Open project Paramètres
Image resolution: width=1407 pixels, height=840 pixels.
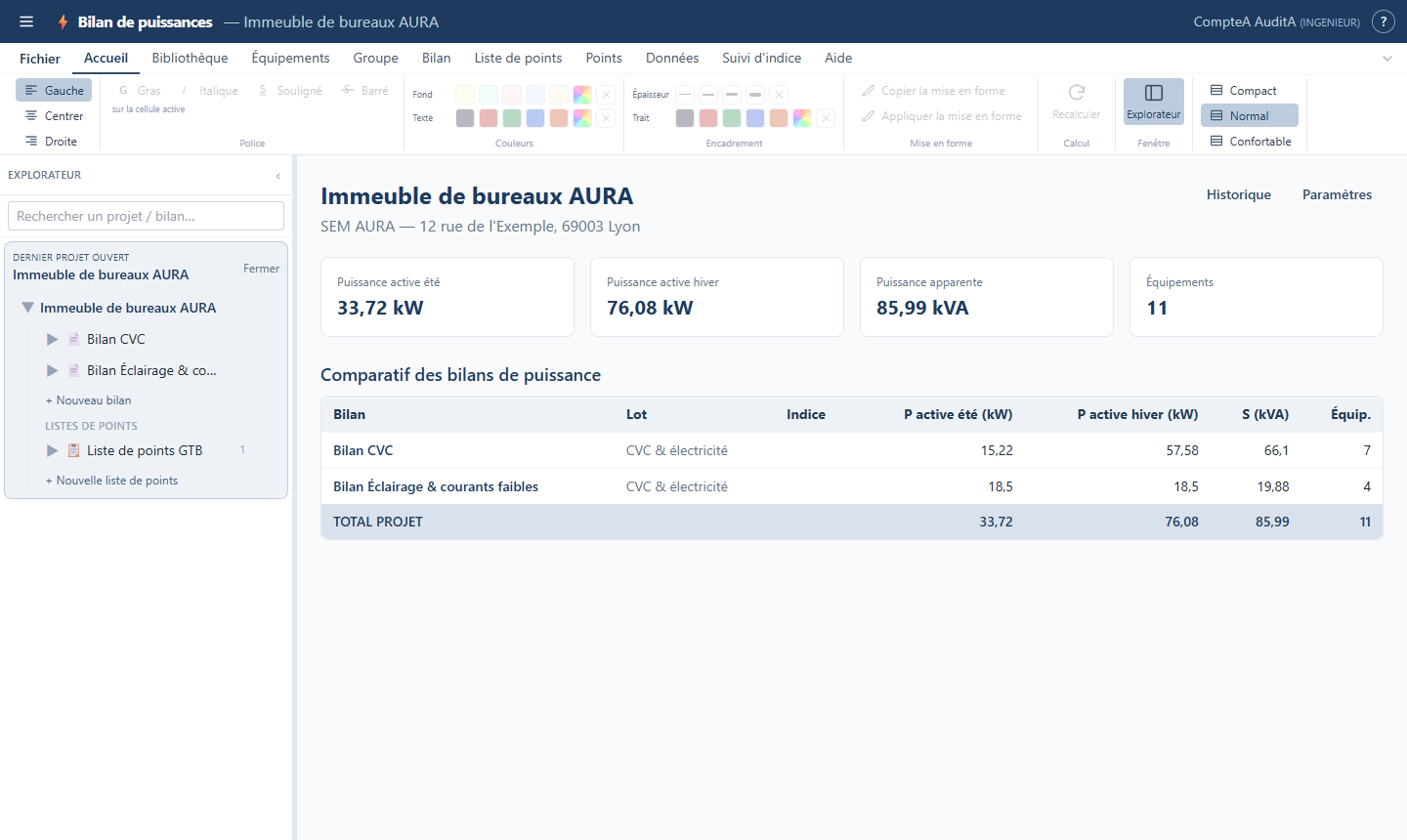point(1337,194)
